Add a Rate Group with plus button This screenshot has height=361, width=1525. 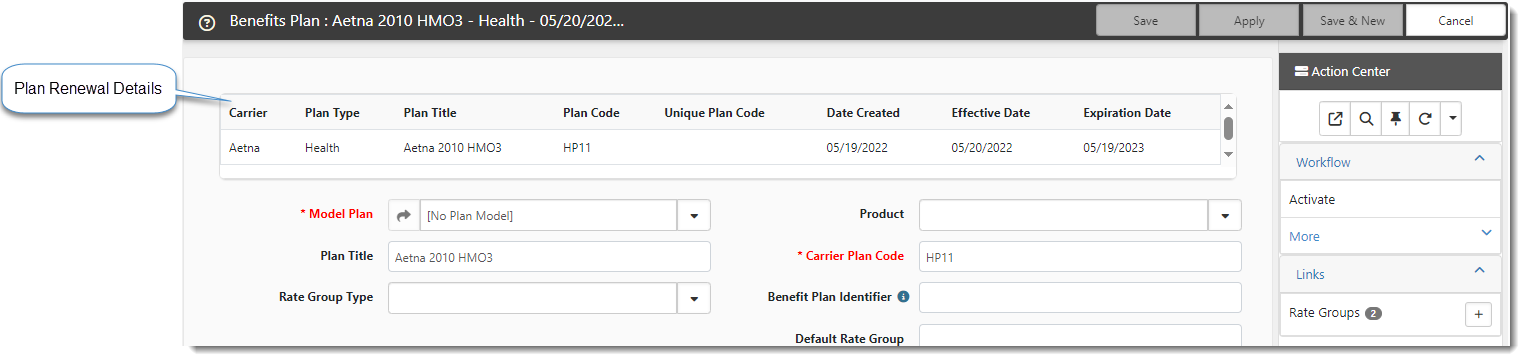click(1478, 314)
